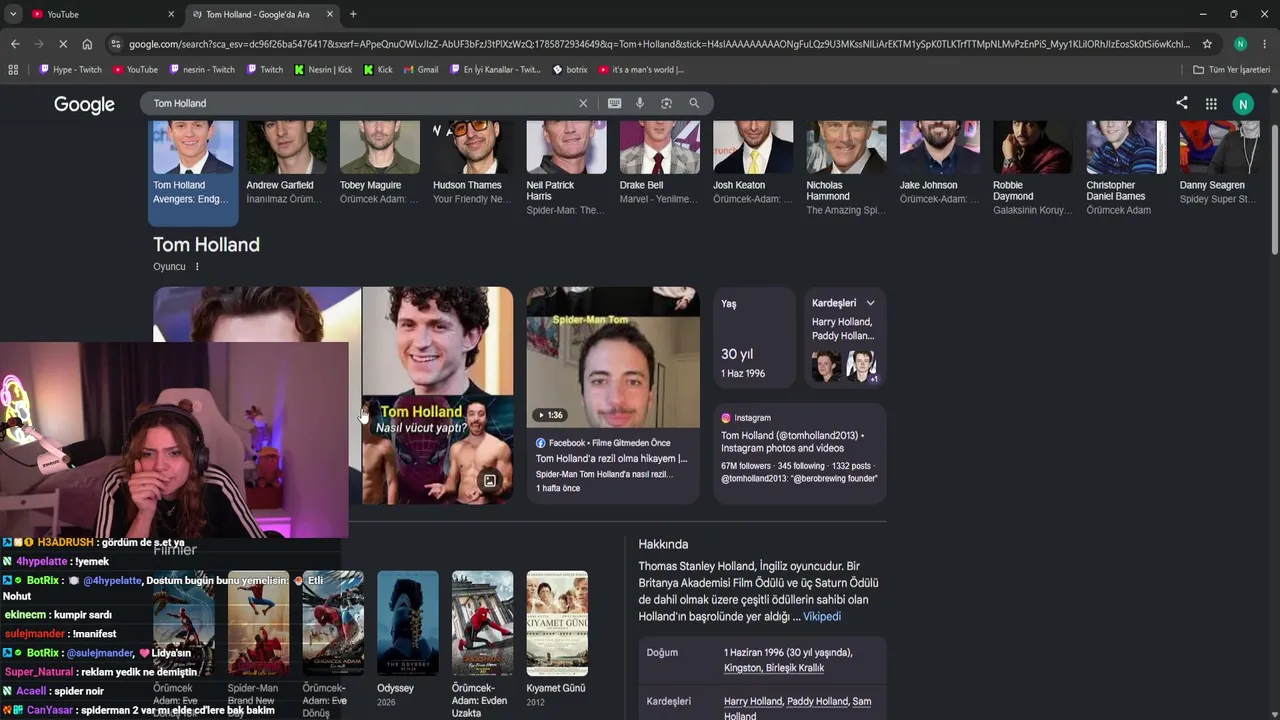1280x720 pixels.
Task: Select the Josh Keaton cast card
Action: [753, 164]
